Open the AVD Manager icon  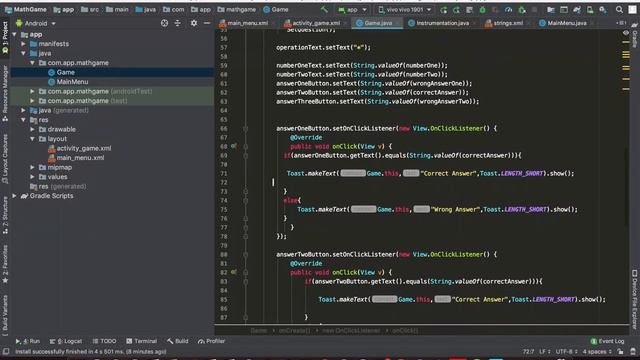click(590, 9)
